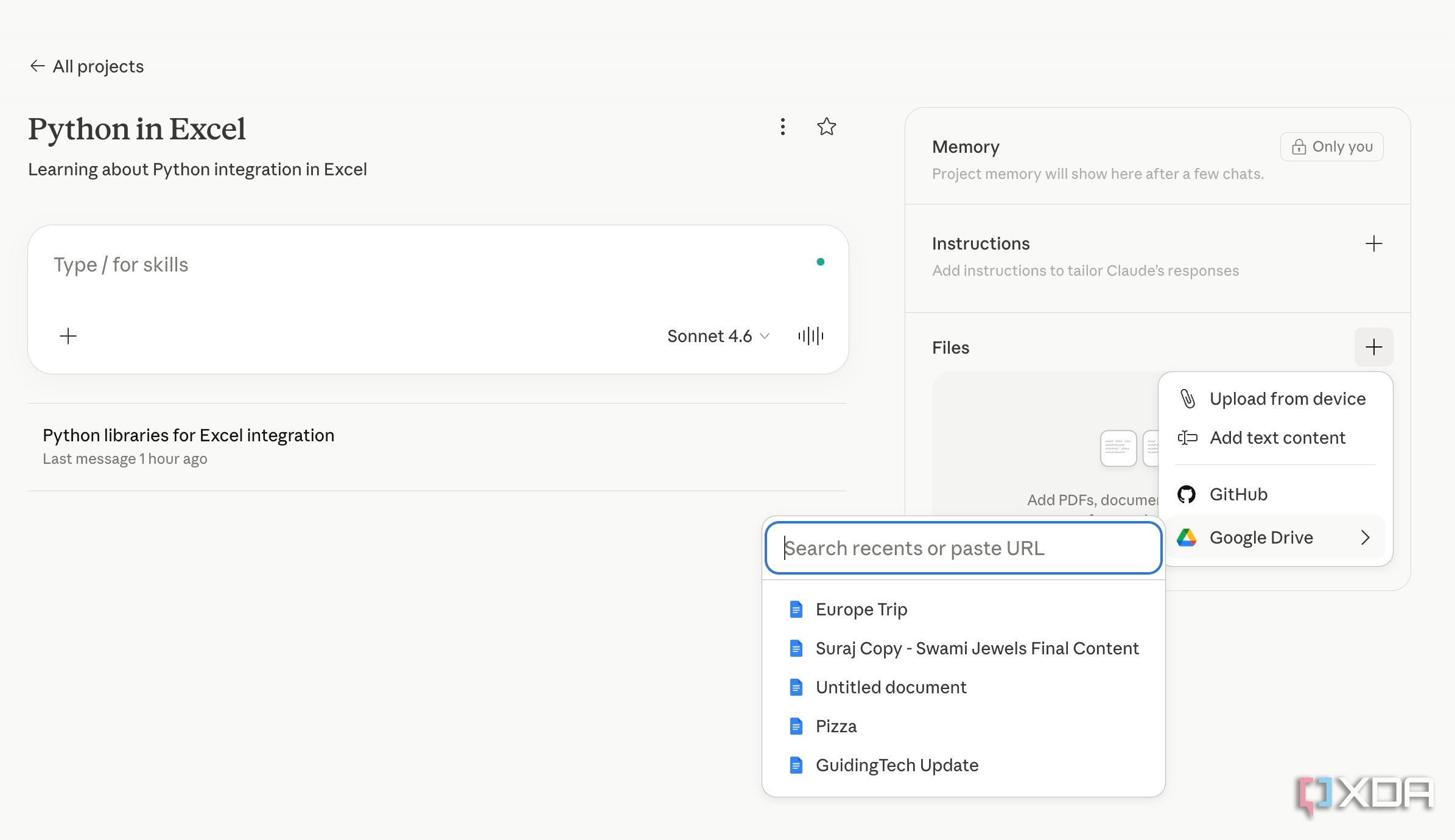Image resolution: width=1455 pixels, height=840 pixels.
Task: Click the Instructions section heading
Action: click(x=981, y=243)
